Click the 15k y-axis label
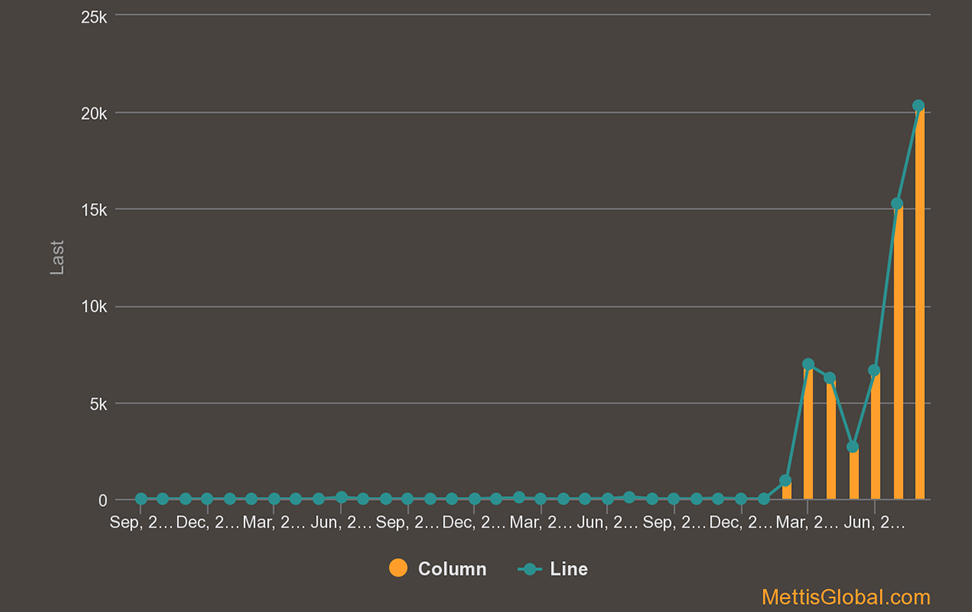This screenshot has width=972, height=612. tap(94, 210)
